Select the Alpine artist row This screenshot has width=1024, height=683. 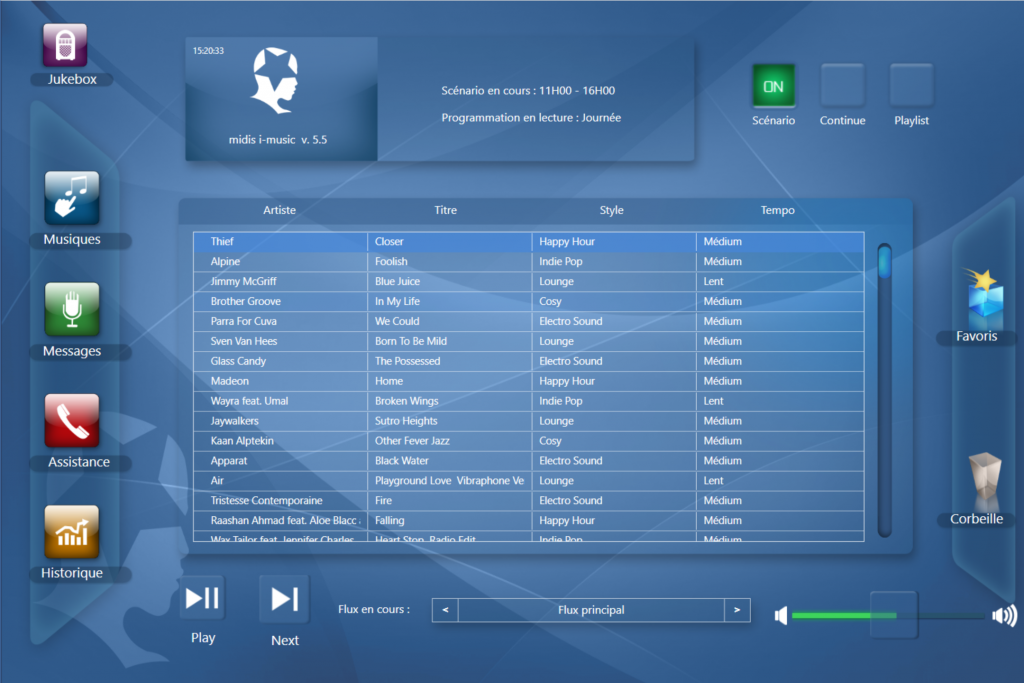[x=528, y=261]
